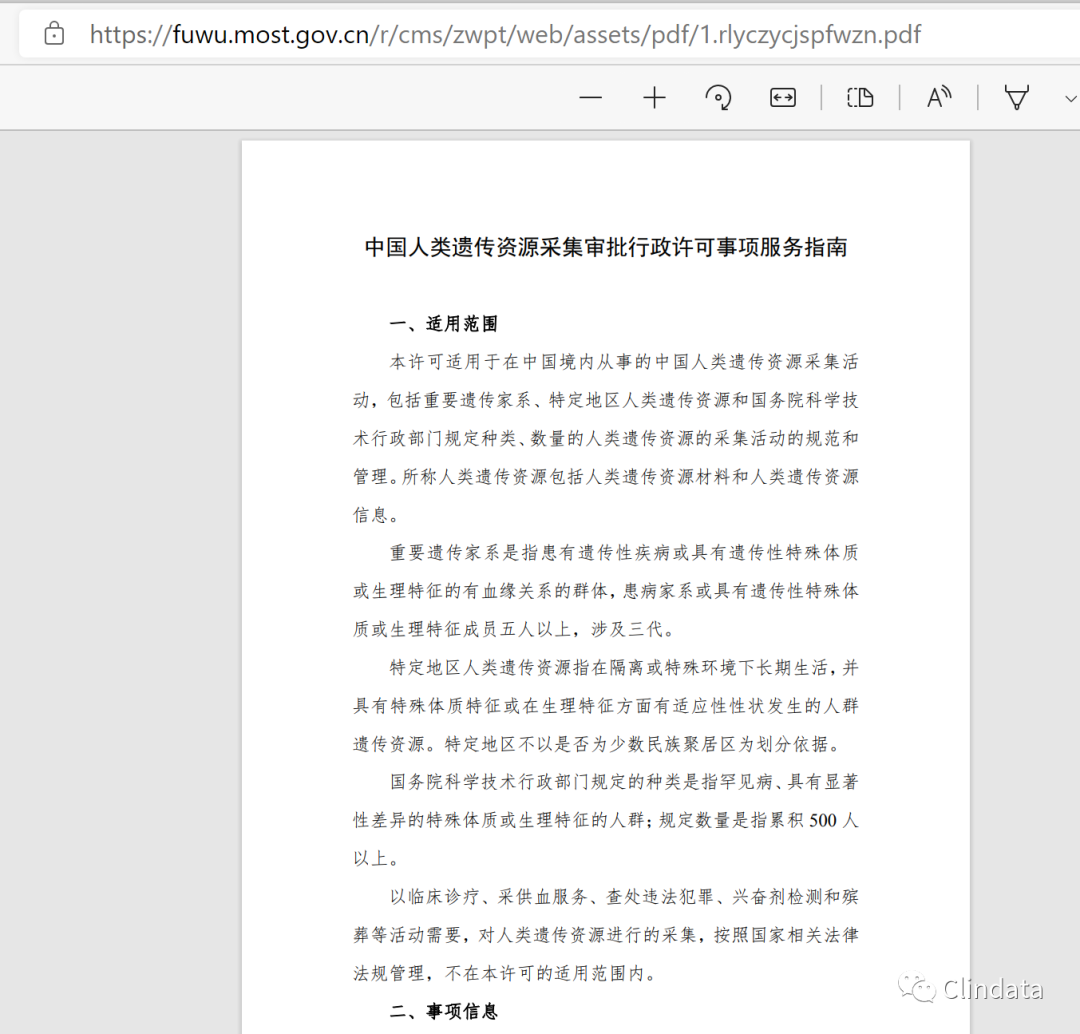Click the single-line text 信息。
This screenshot has width=1080, height=1034.
tap(376, 515)
